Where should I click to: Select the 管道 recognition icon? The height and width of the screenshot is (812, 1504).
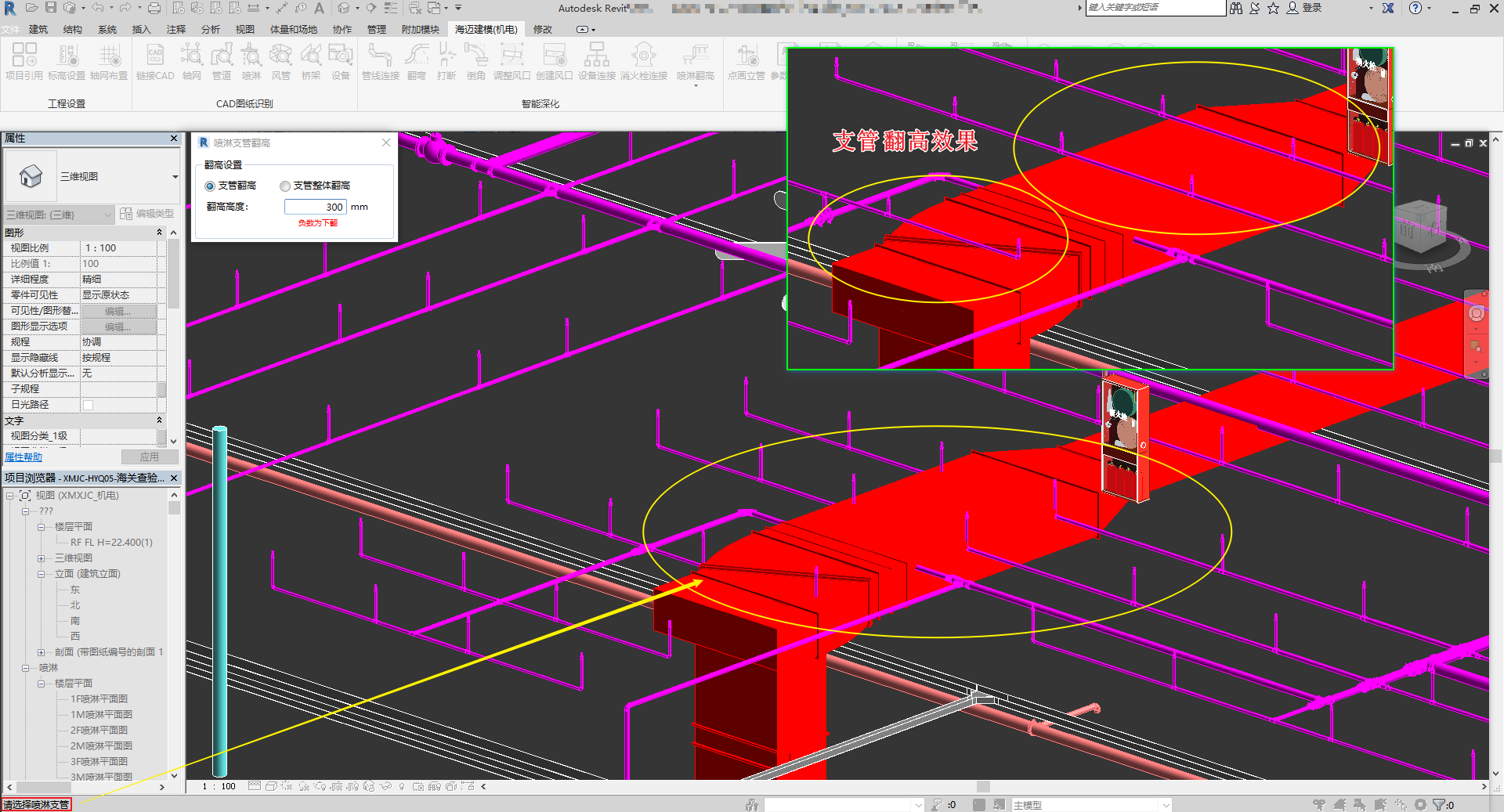pyautogui.click(x=222, y=61)
